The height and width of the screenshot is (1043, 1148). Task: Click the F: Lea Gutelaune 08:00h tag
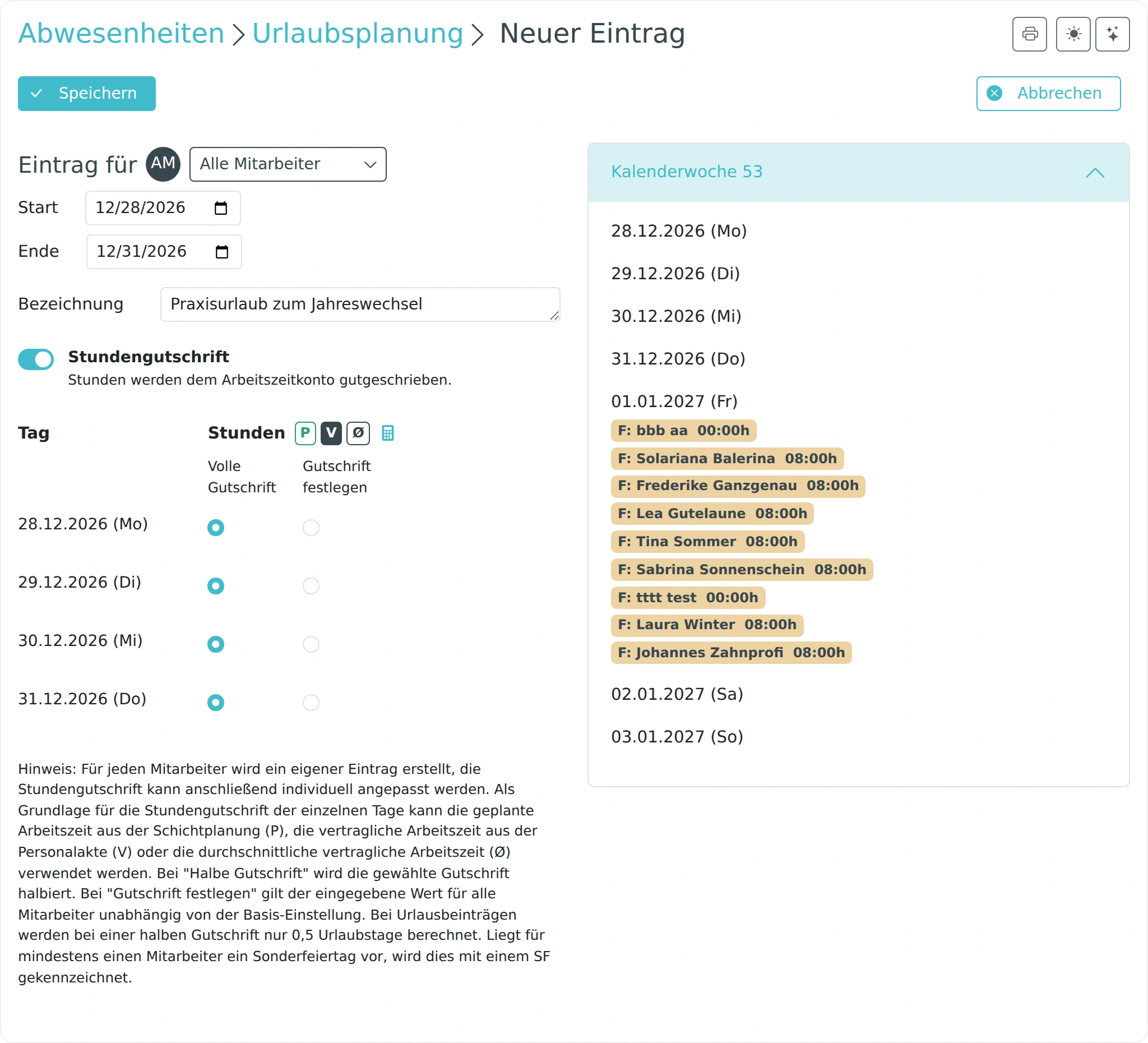coord(712,514)
